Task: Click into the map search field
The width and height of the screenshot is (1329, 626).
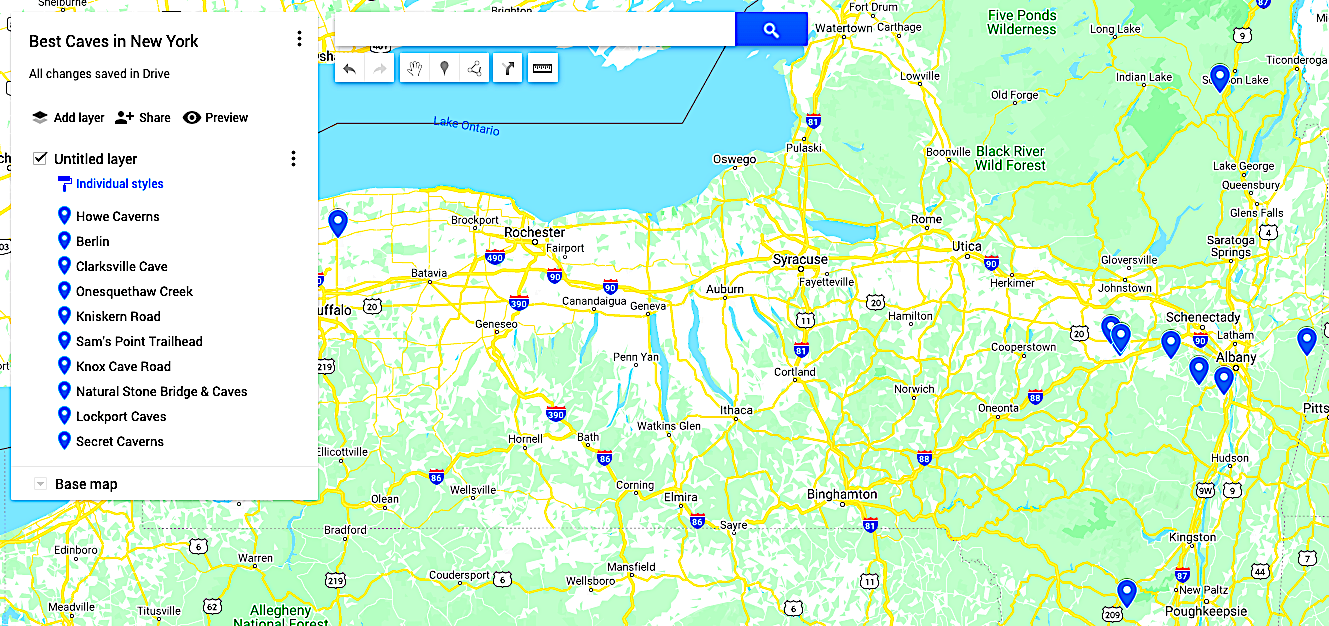Action: coord(535,30)
